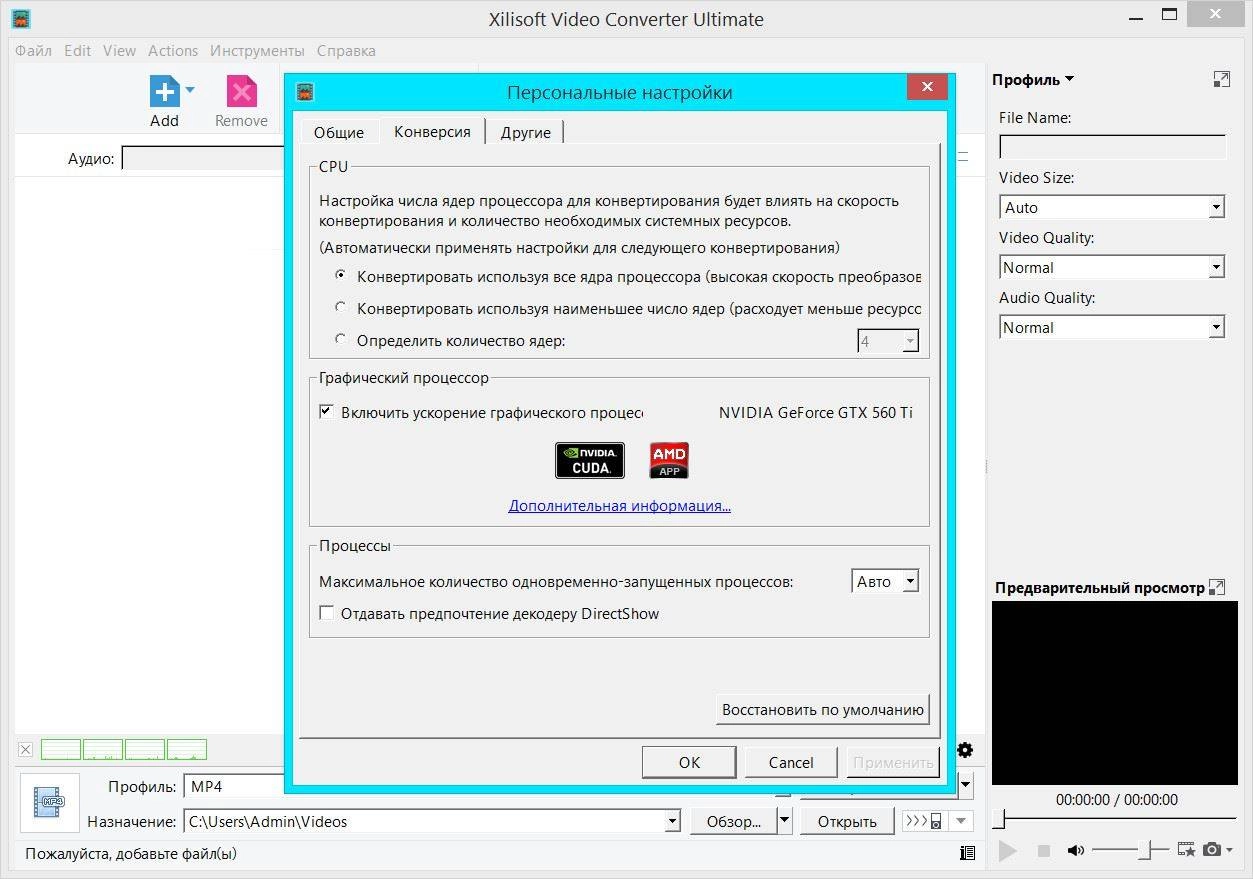Switch to the Другие tab
The width and height of the screenshot is (1253, 879).
point(526,132)
